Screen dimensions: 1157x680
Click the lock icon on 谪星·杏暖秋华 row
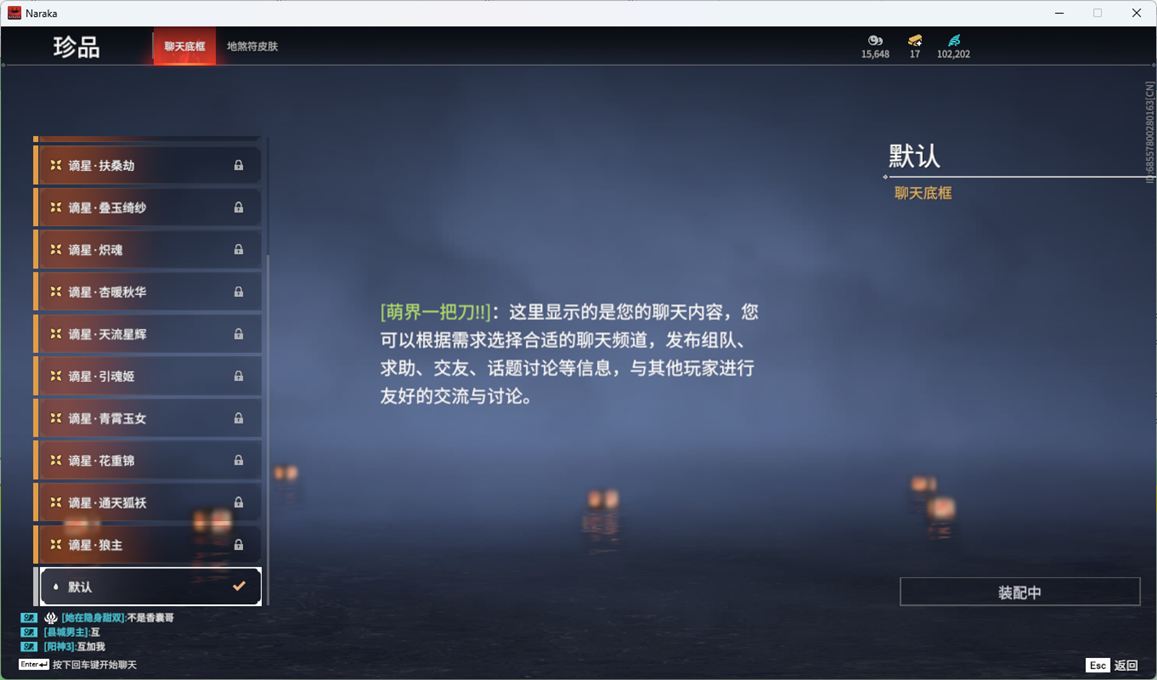[x=238, y=291]
